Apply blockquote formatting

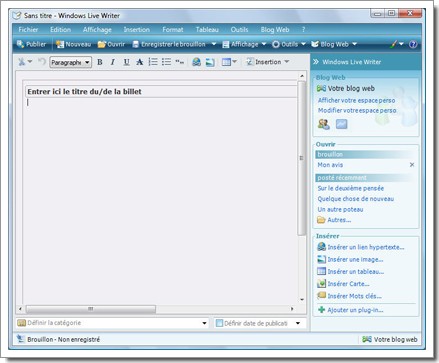(x=180, y=62)
